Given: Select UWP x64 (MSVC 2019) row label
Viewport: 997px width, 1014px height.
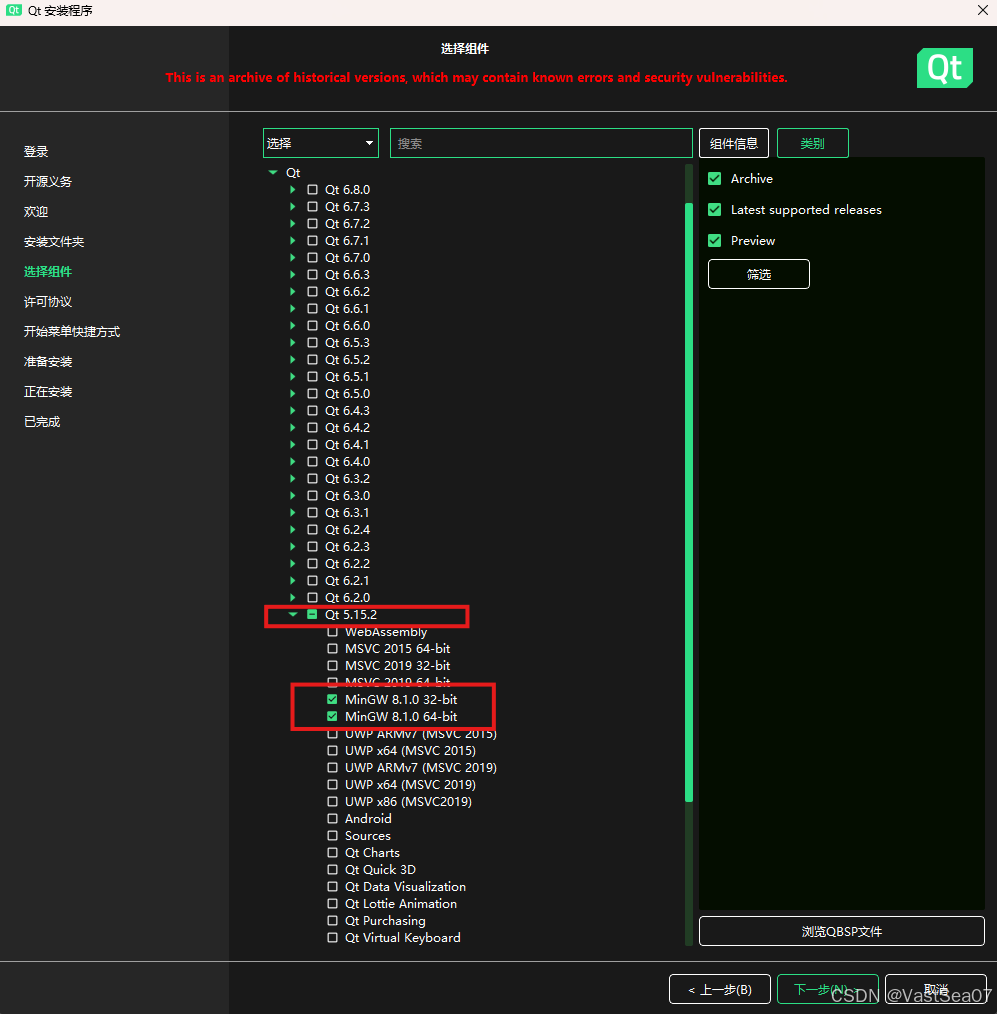Looking at the screenshot, I should tap(411, 784).
